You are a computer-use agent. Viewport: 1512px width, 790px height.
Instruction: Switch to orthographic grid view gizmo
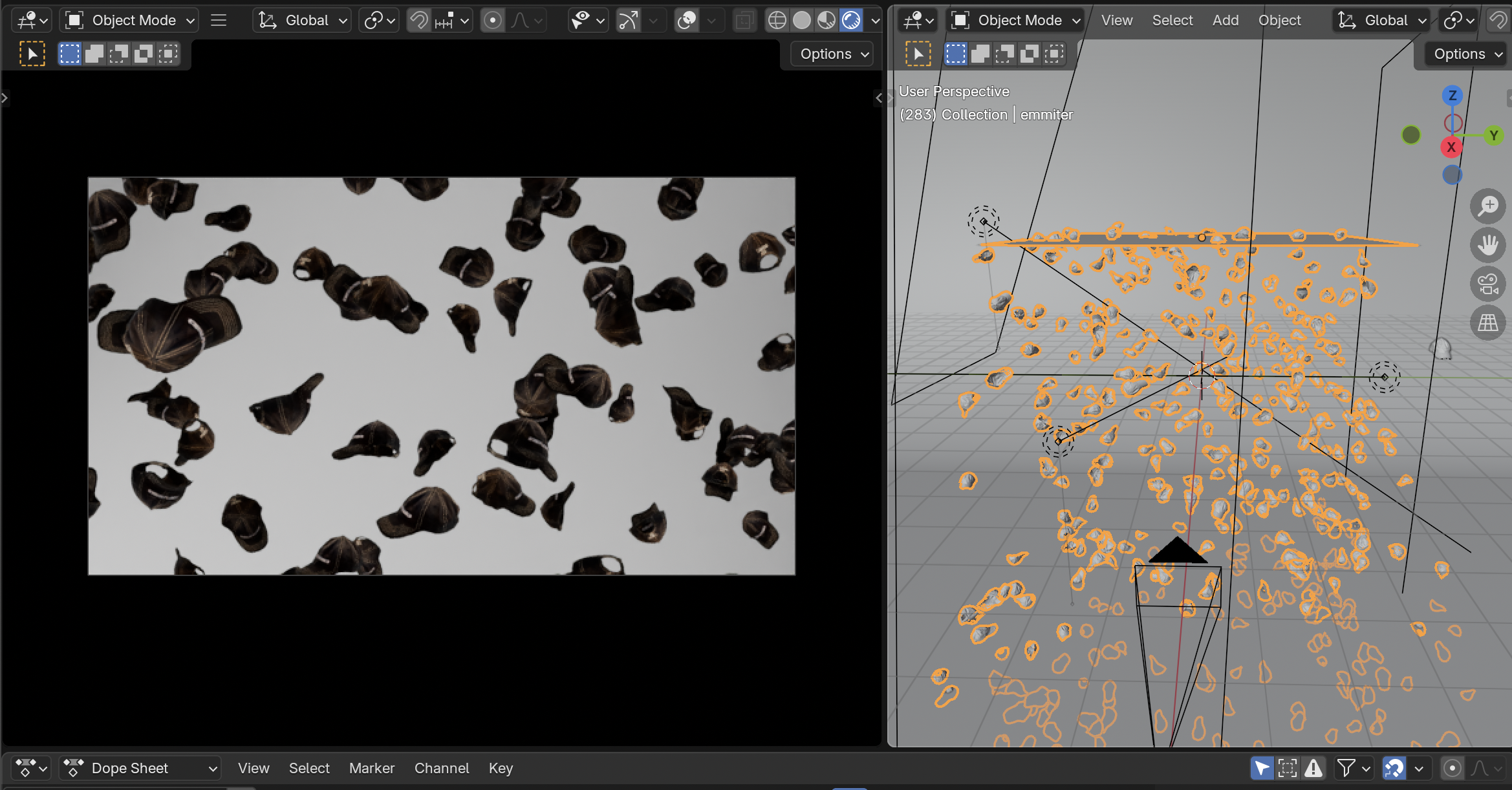1487,323
